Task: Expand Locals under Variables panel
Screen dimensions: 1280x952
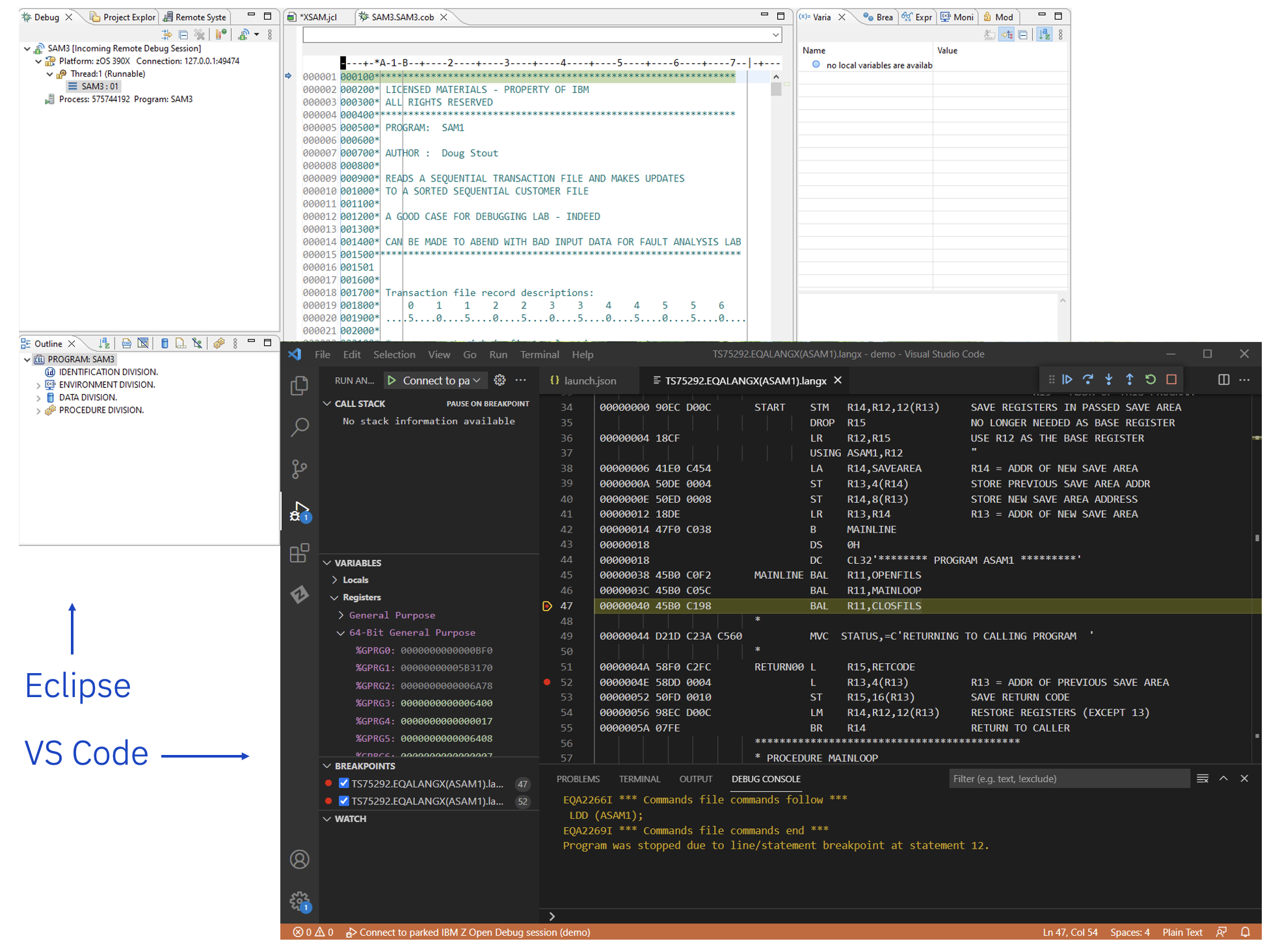Action: coord(334,579)
